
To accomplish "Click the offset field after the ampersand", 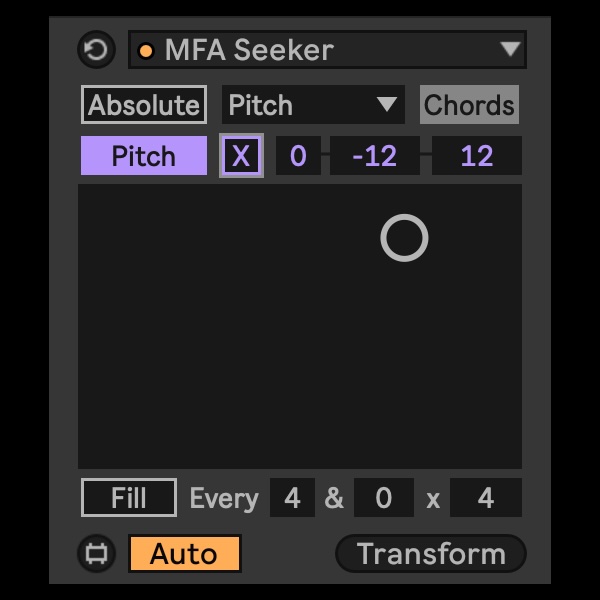I will tap(383, 498).
